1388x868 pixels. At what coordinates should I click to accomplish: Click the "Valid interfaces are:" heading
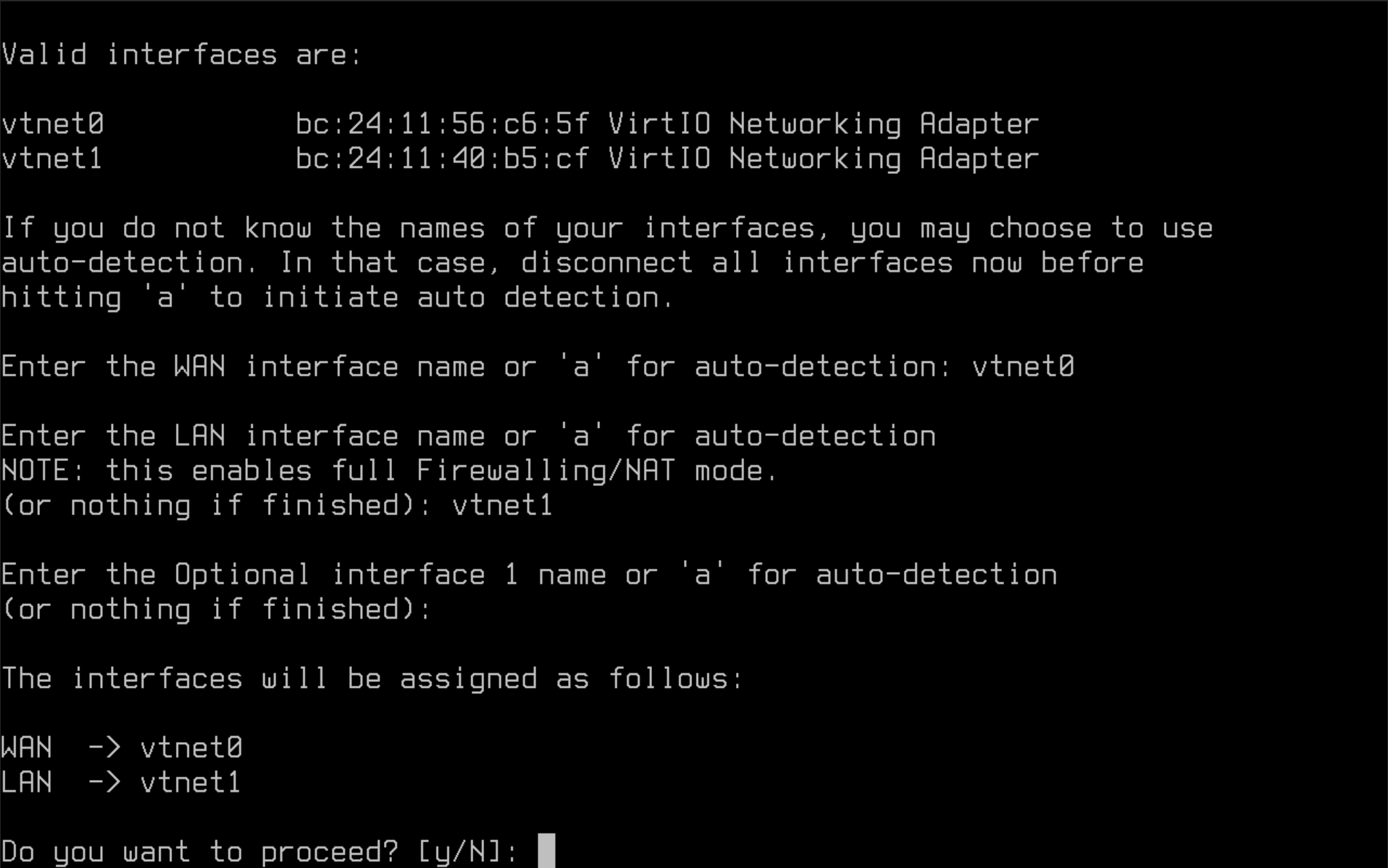(x=181, y=55)
